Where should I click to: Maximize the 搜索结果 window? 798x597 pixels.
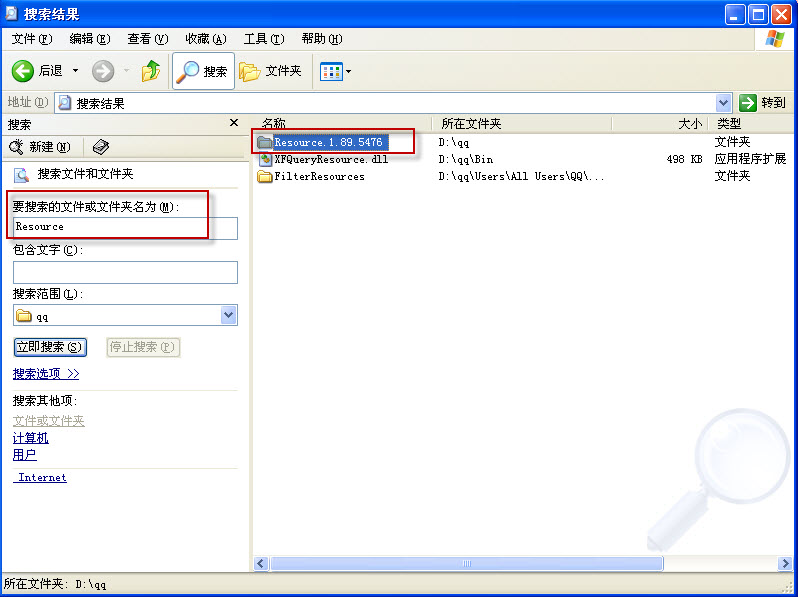tap(758, 15)
